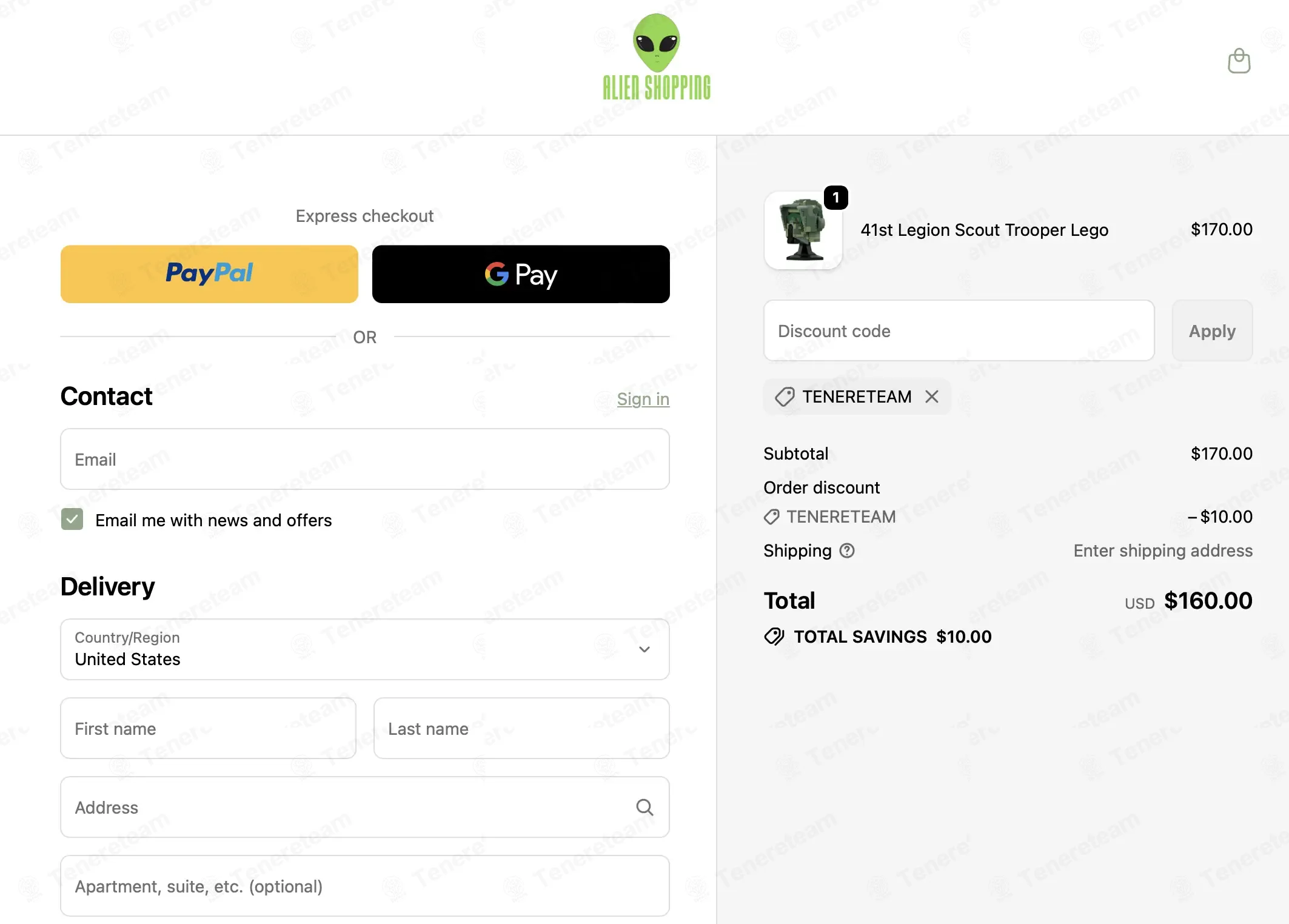
Task: Click the search icon in Address field
Action: coord(644,807)
